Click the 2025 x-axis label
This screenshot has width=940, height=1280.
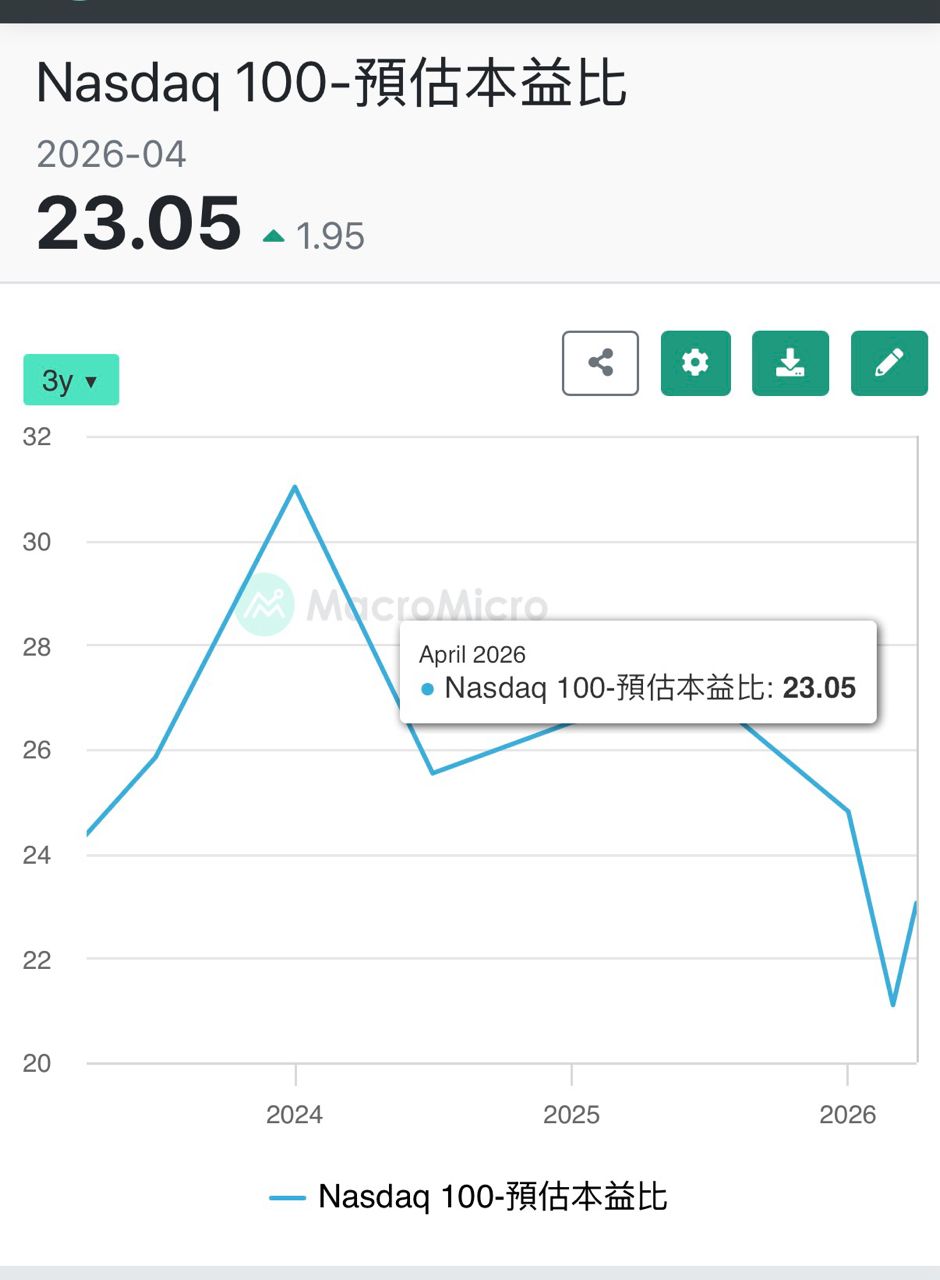[x=571, y=1115]
